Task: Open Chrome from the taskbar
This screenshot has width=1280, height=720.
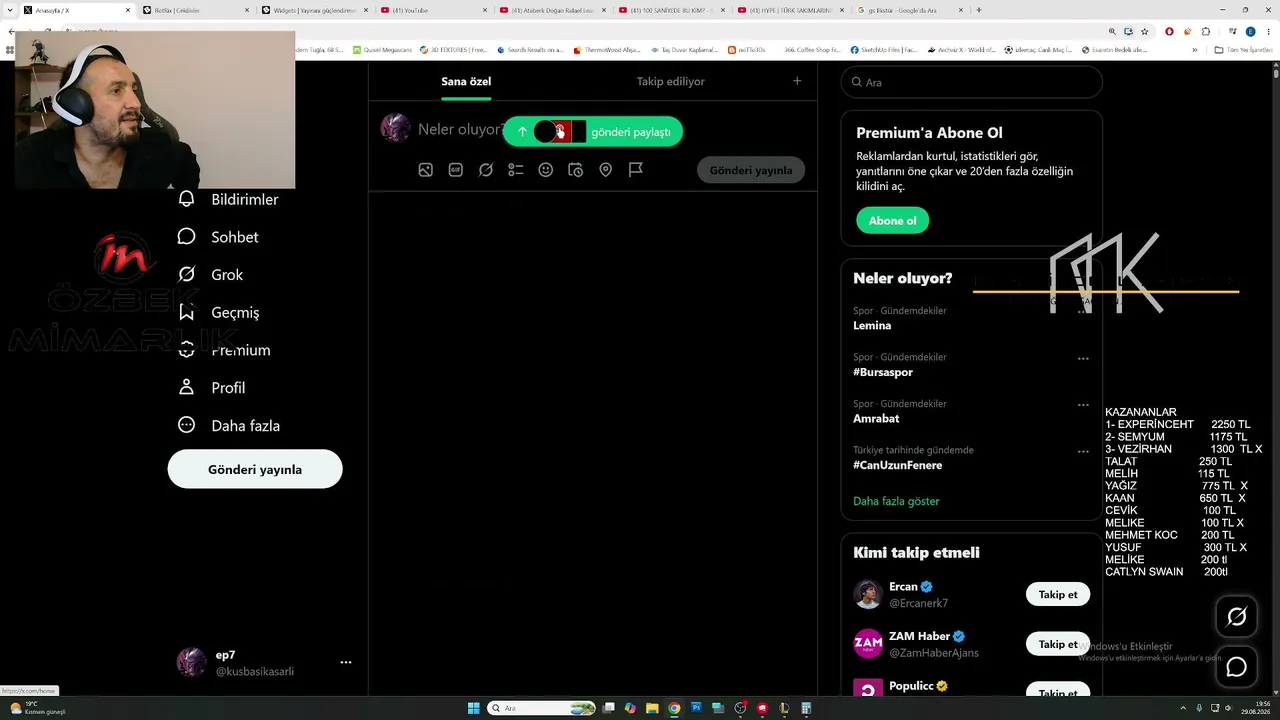Action: pos(674,708)
